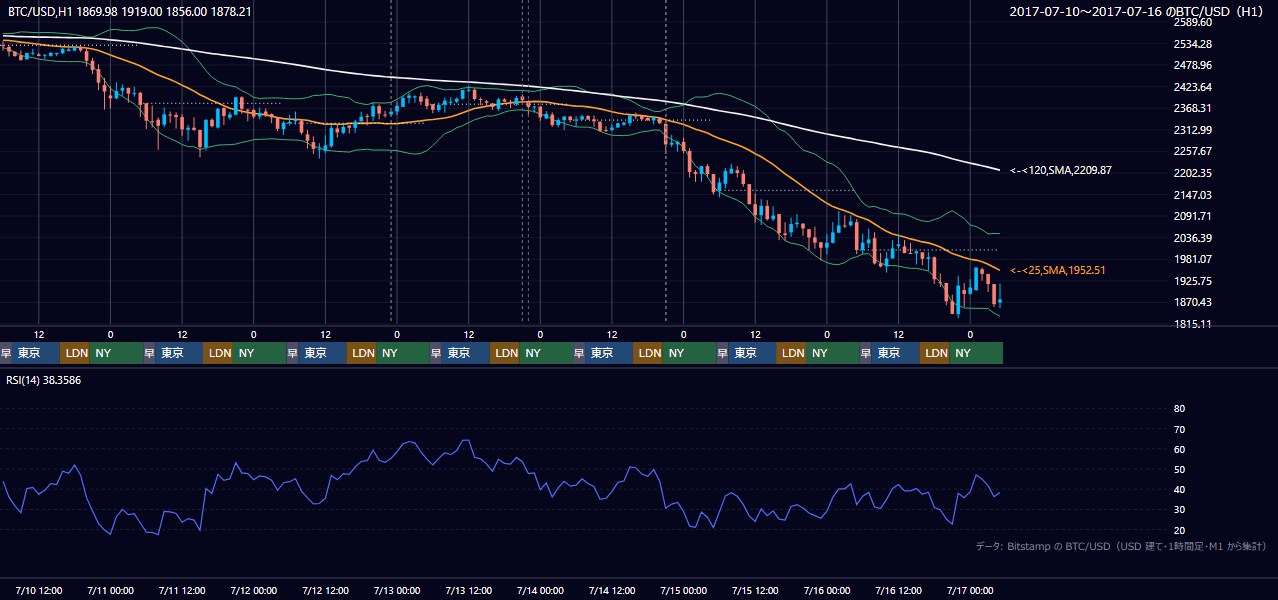1278x600 pixels.
Task: Click the 2257.67 price axis label
Action: pyautogui.click(x=1193, y=151)
